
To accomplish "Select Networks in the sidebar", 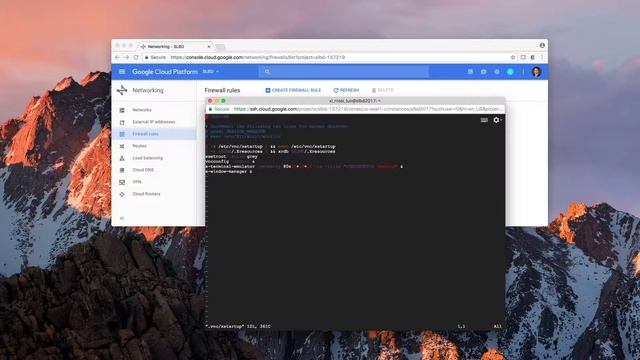I will coord(142,110).
